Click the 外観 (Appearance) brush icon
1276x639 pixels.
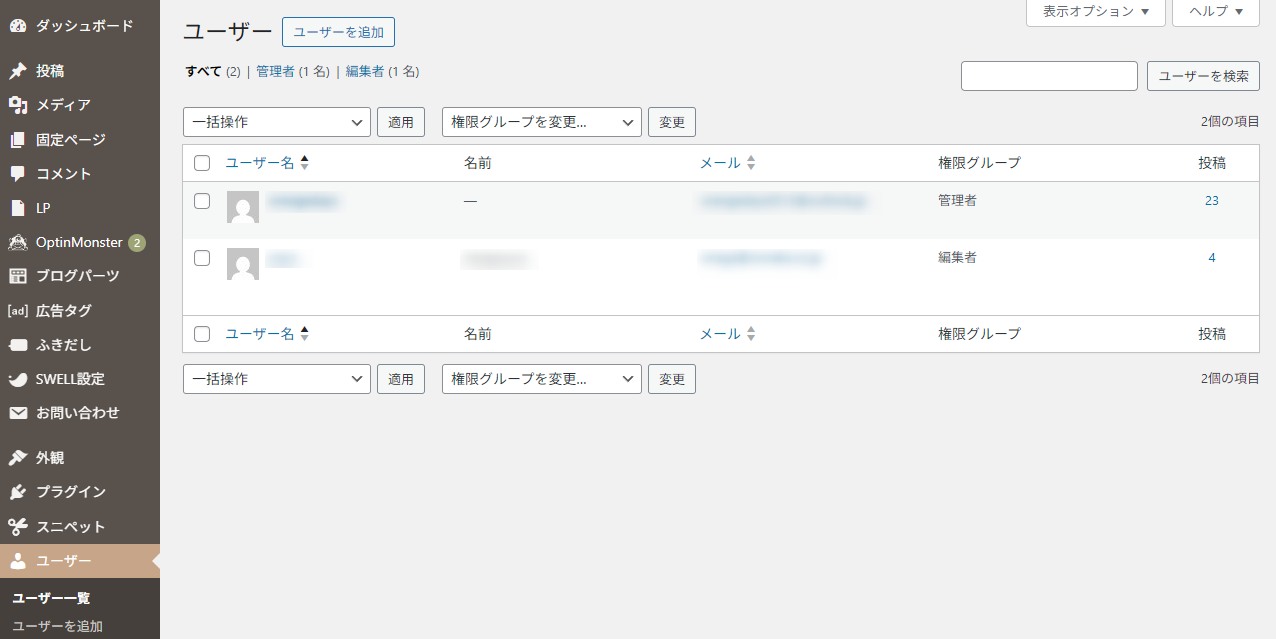click(17, 457)
